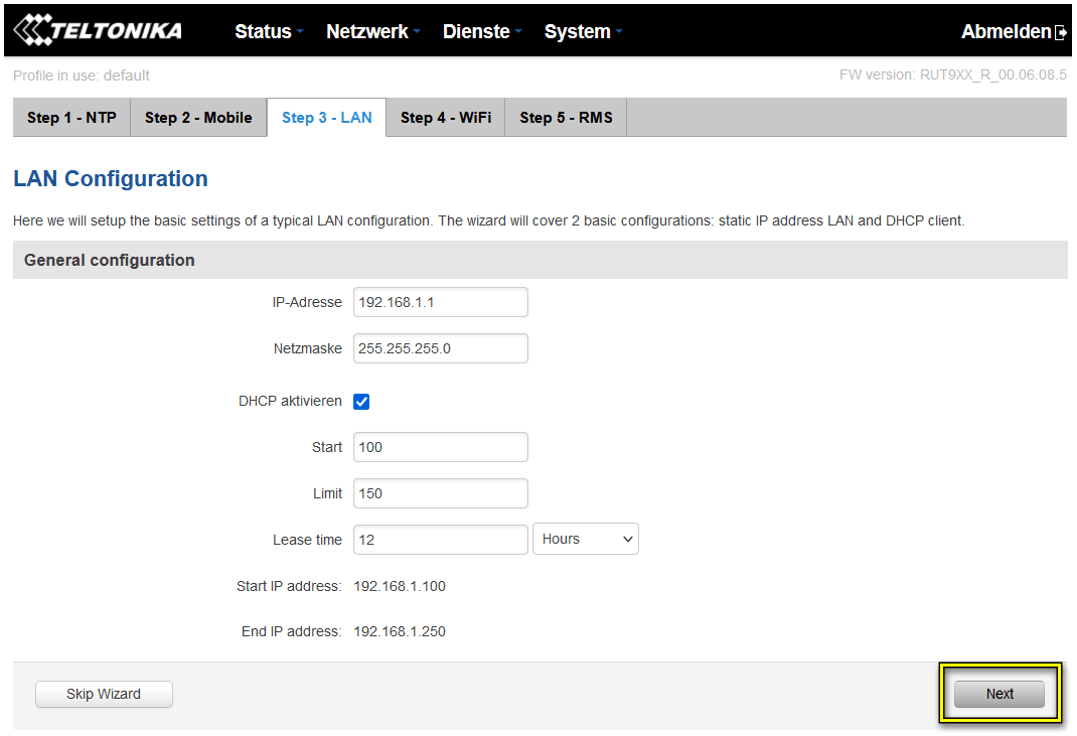Open Step 4 - WiFi tab

pos(446,118)
